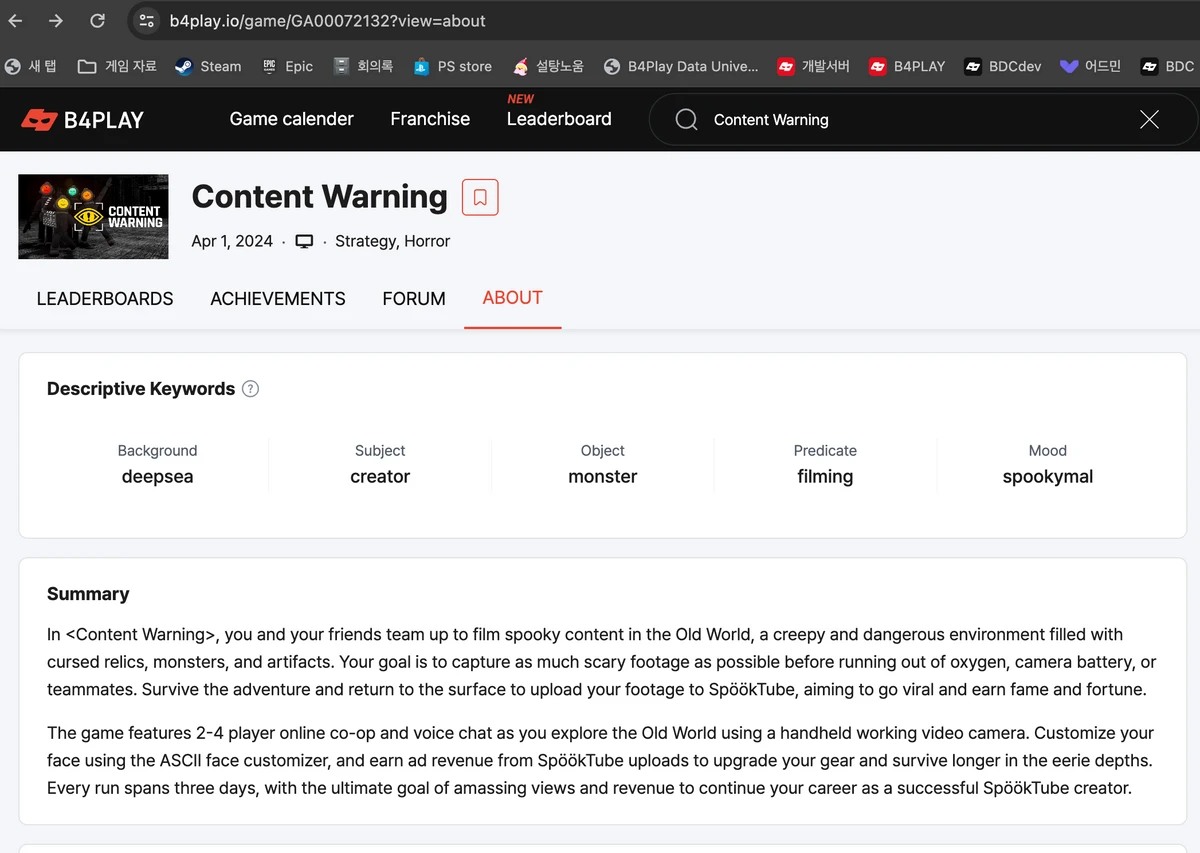Open the BDCdev bookmark
The width and height of the screenshot is (1200, 853).
(1002, 66)
